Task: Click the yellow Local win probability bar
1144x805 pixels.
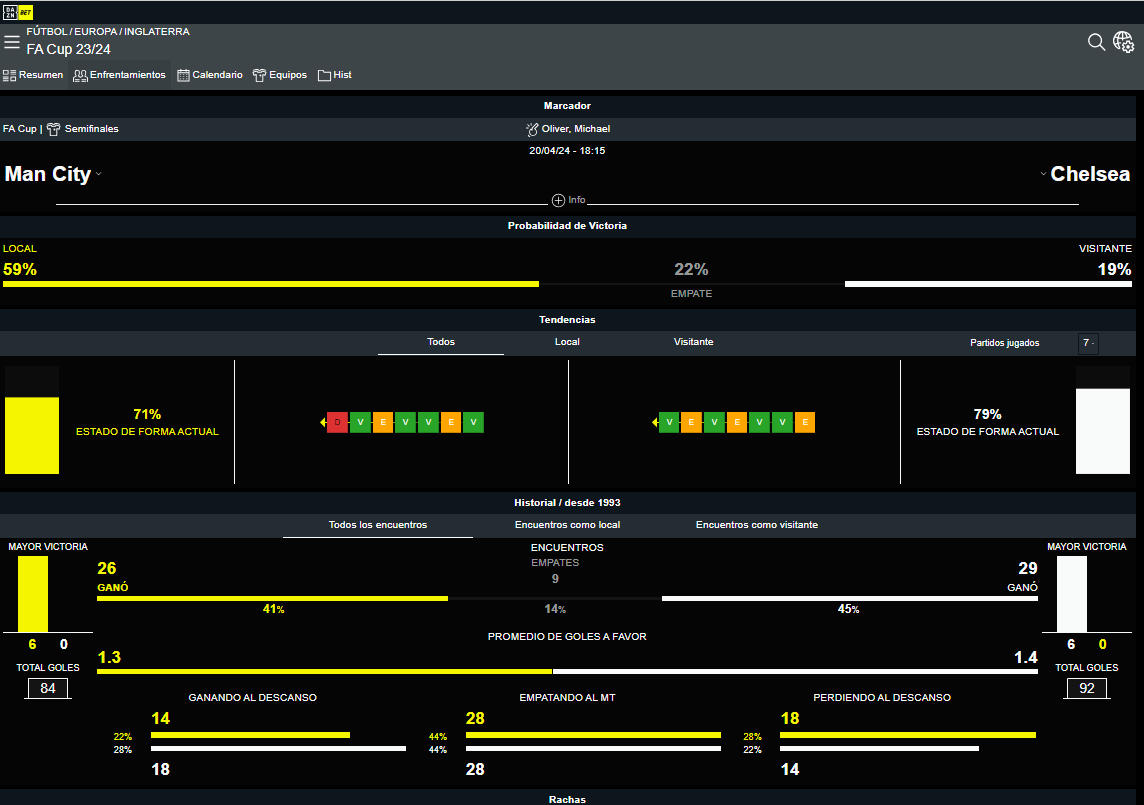Action: (x=270, y=284)
